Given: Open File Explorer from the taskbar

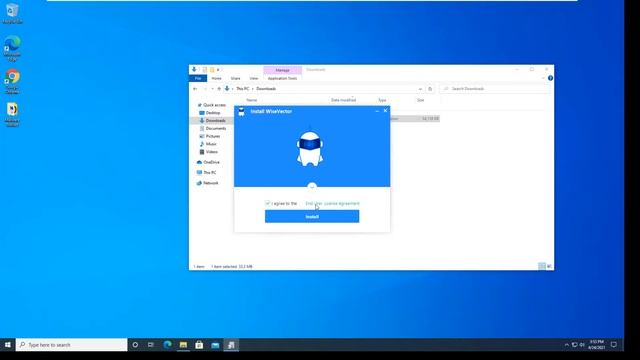Looking at the screenshot, I should coord(183,345).
